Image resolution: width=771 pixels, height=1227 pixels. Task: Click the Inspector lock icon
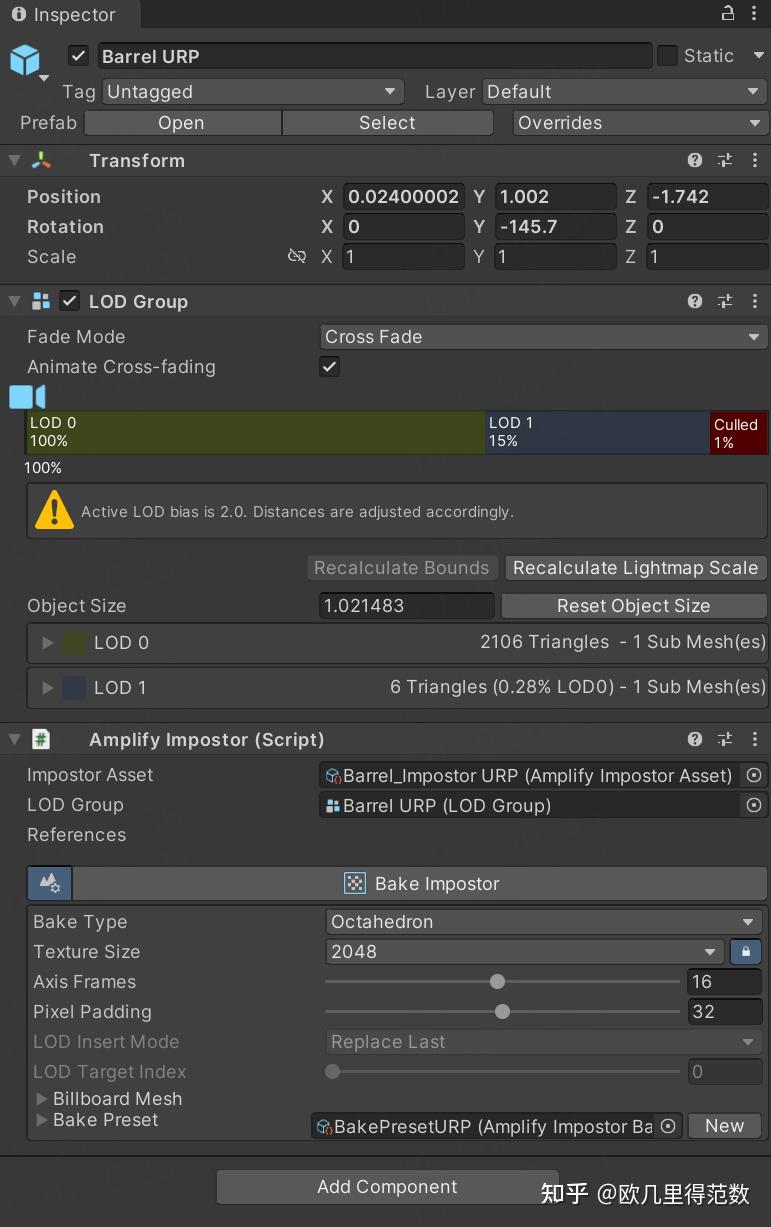click(728, 13)
